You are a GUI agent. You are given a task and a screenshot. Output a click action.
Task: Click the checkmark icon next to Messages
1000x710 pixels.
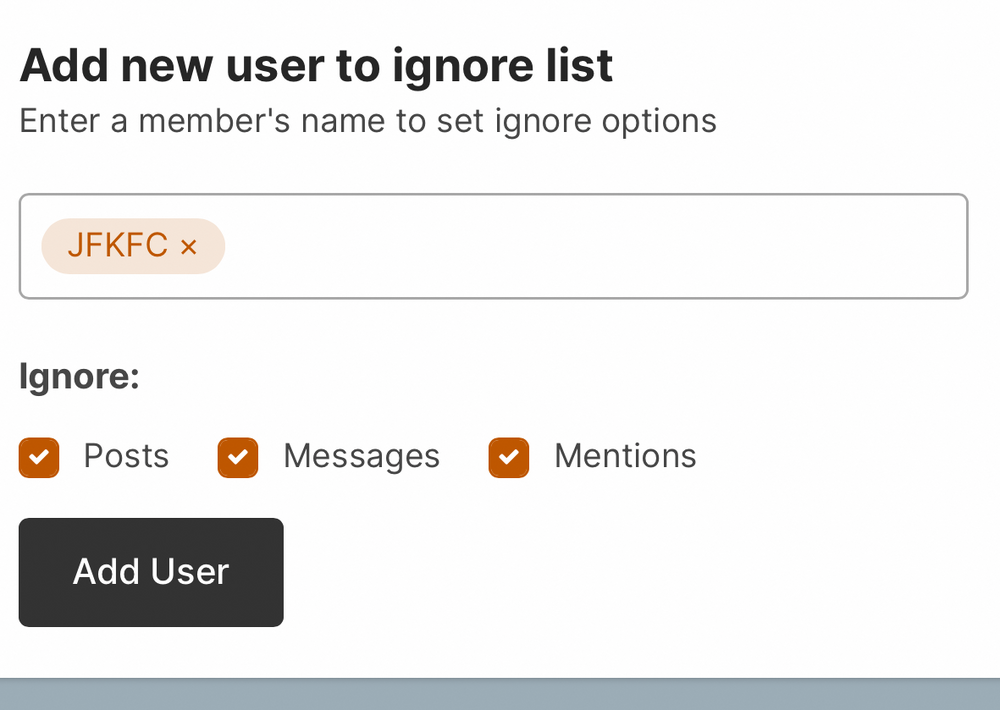[x=238, y=457]
